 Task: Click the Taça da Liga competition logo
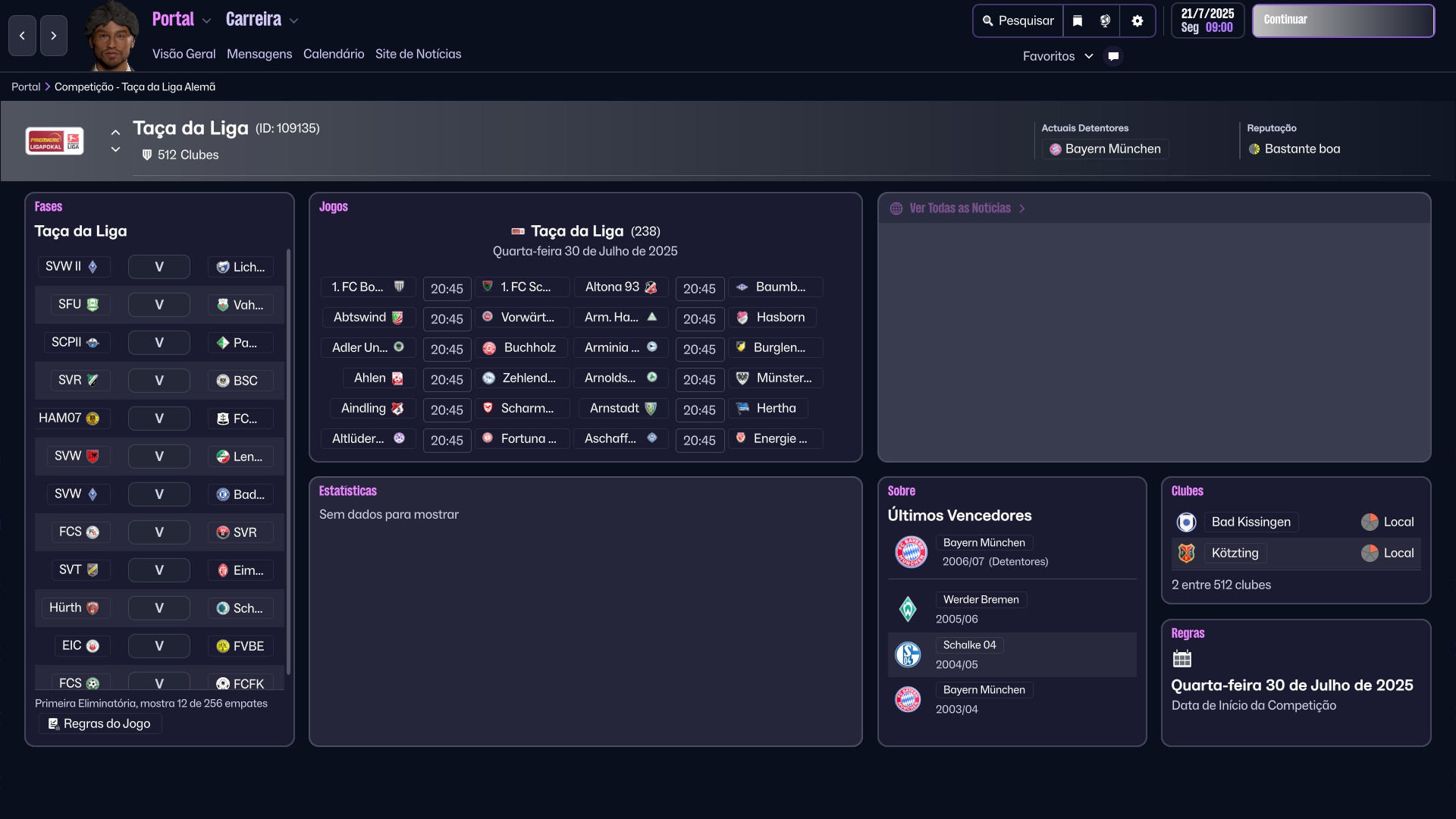[x=55, y=141]
